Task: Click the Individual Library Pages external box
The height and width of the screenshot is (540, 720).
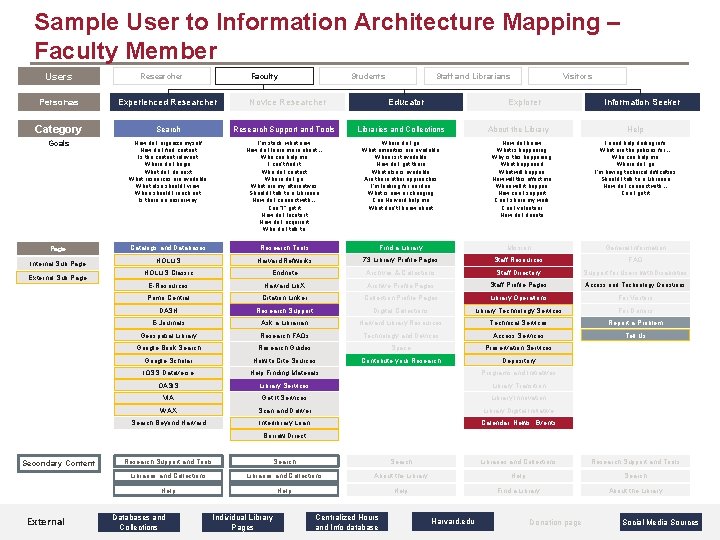Action: click(242, 522)
